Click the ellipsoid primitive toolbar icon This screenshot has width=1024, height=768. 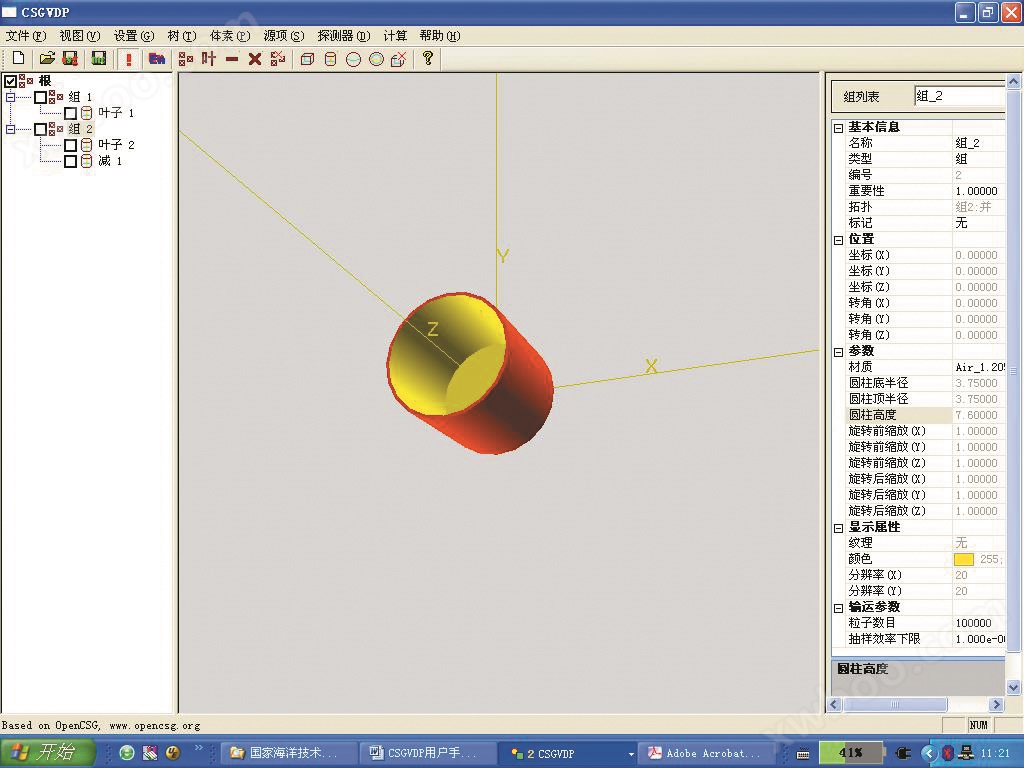click(377, 59)
